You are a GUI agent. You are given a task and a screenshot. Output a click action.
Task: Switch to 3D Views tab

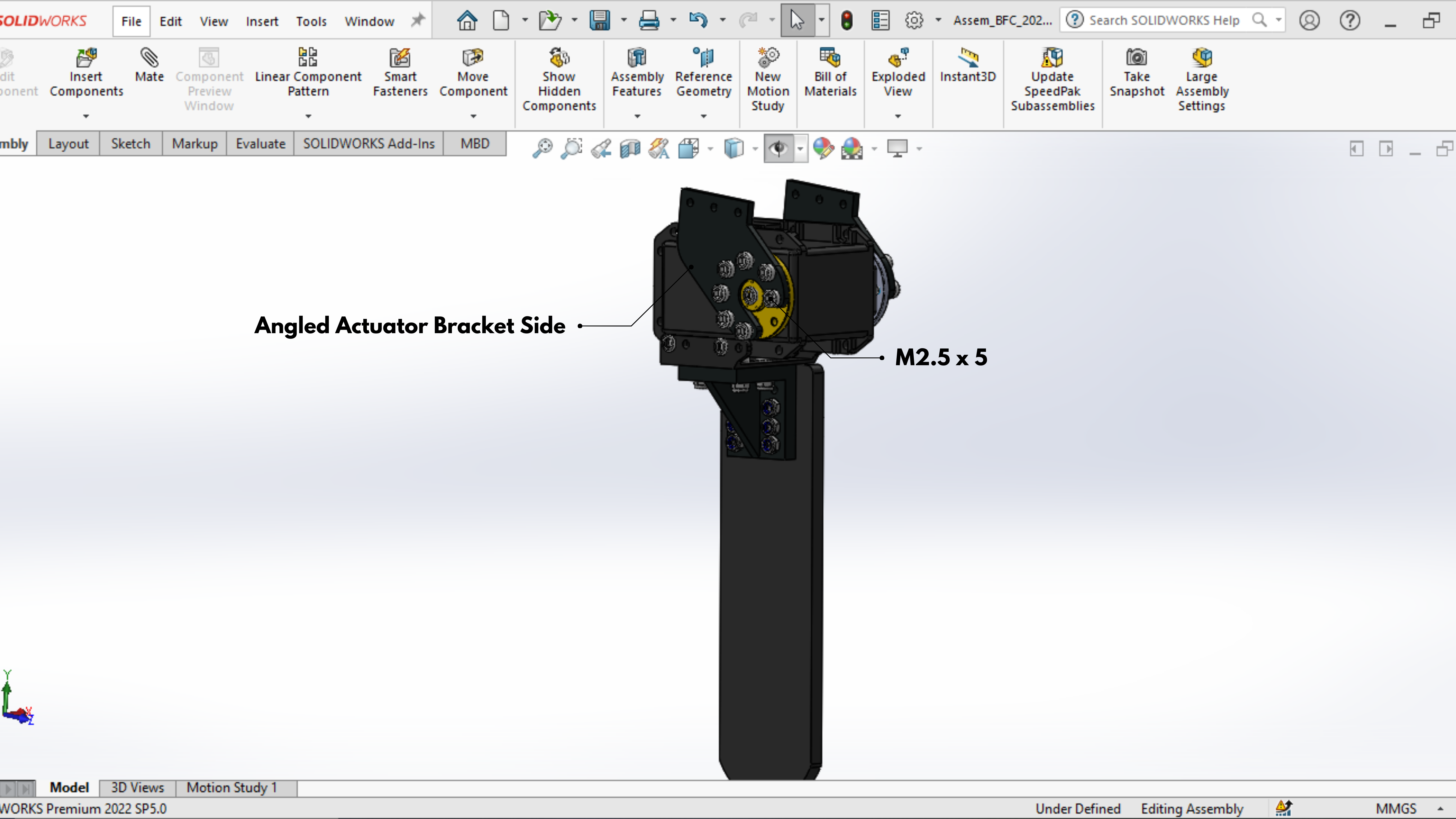[137, 787]
